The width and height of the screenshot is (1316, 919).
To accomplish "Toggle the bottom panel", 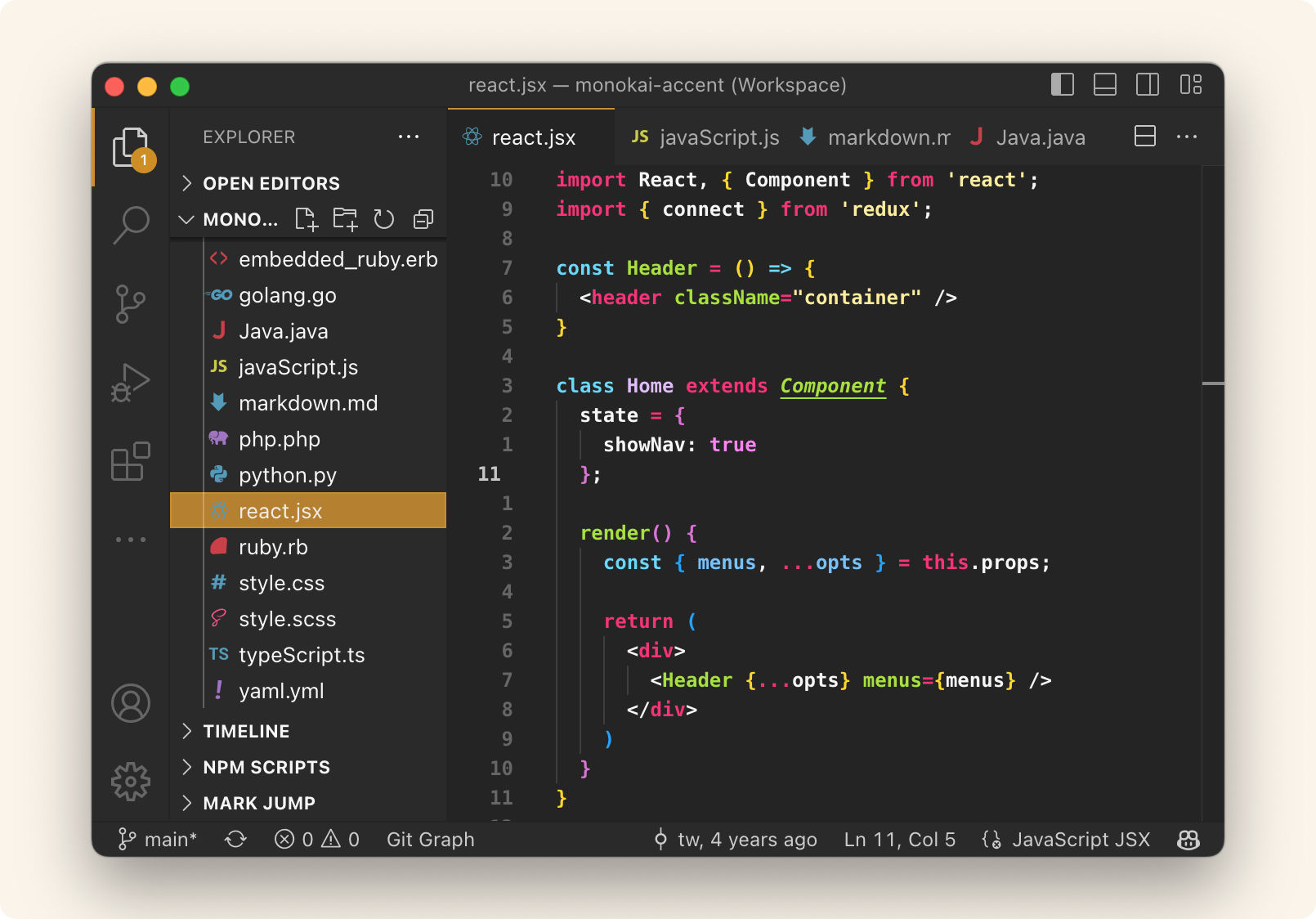I will pyautogui.click(x=1105, y=84).
